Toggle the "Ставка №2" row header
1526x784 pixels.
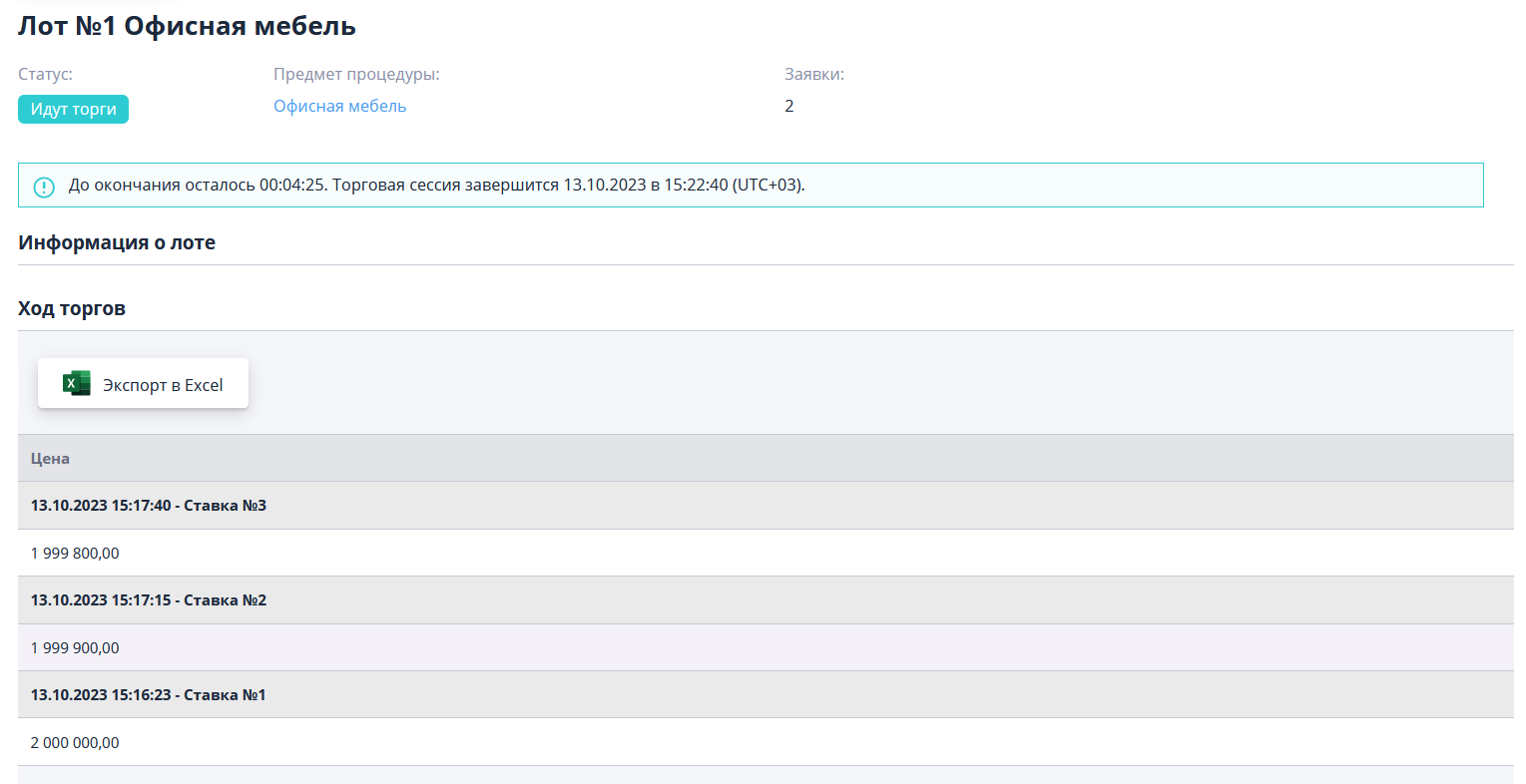(x=147, y=599)
